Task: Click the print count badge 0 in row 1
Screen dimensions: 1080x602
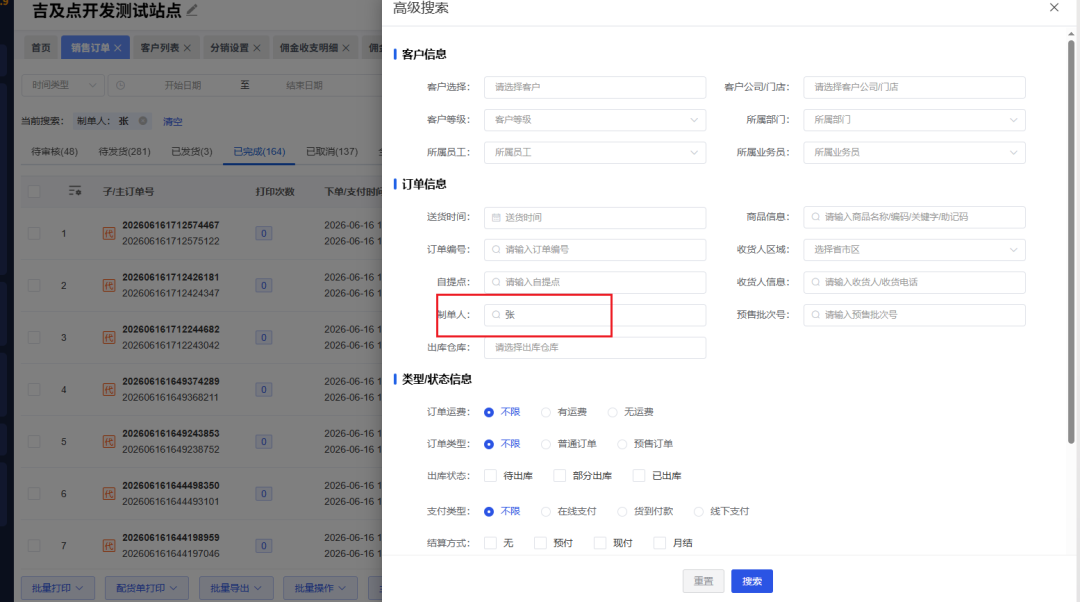Action: tap(263, 233)
